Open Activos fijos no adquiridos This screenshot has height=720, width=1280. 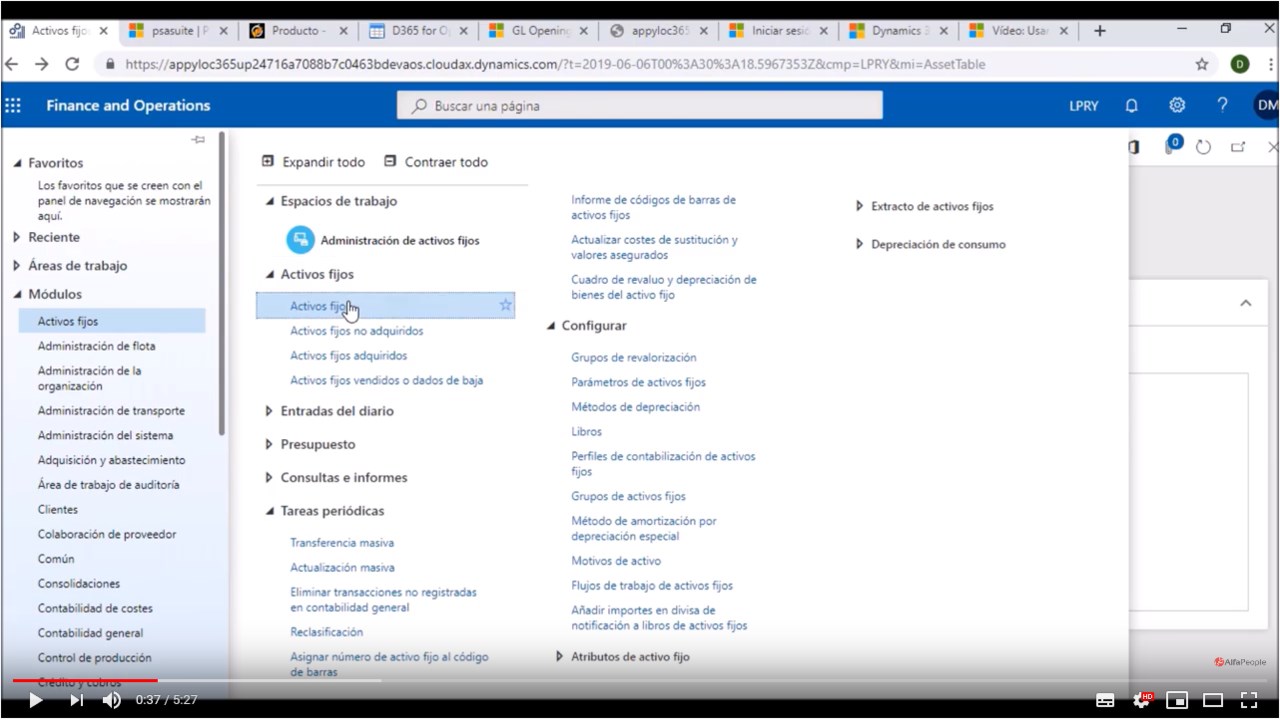click(x=357, y=331)
